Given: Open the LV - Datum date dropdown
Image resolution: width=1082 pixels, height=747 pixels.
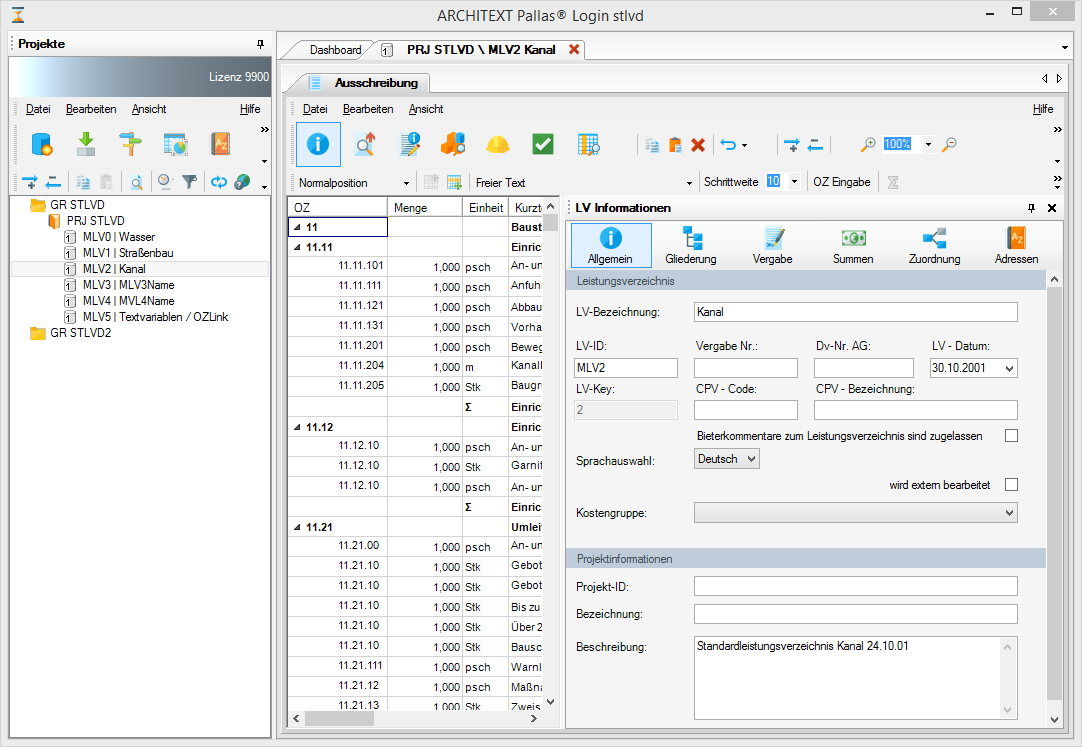Looking at the screenshot, I should [x=1010, y=368].
